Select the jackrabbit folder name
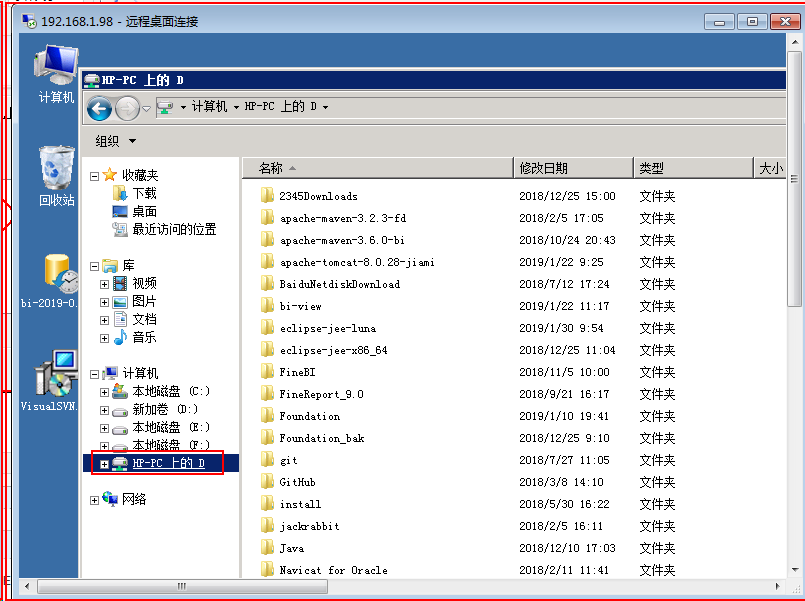Image resolution: width=805 pixels, height=601 pixels. point(310,527)
